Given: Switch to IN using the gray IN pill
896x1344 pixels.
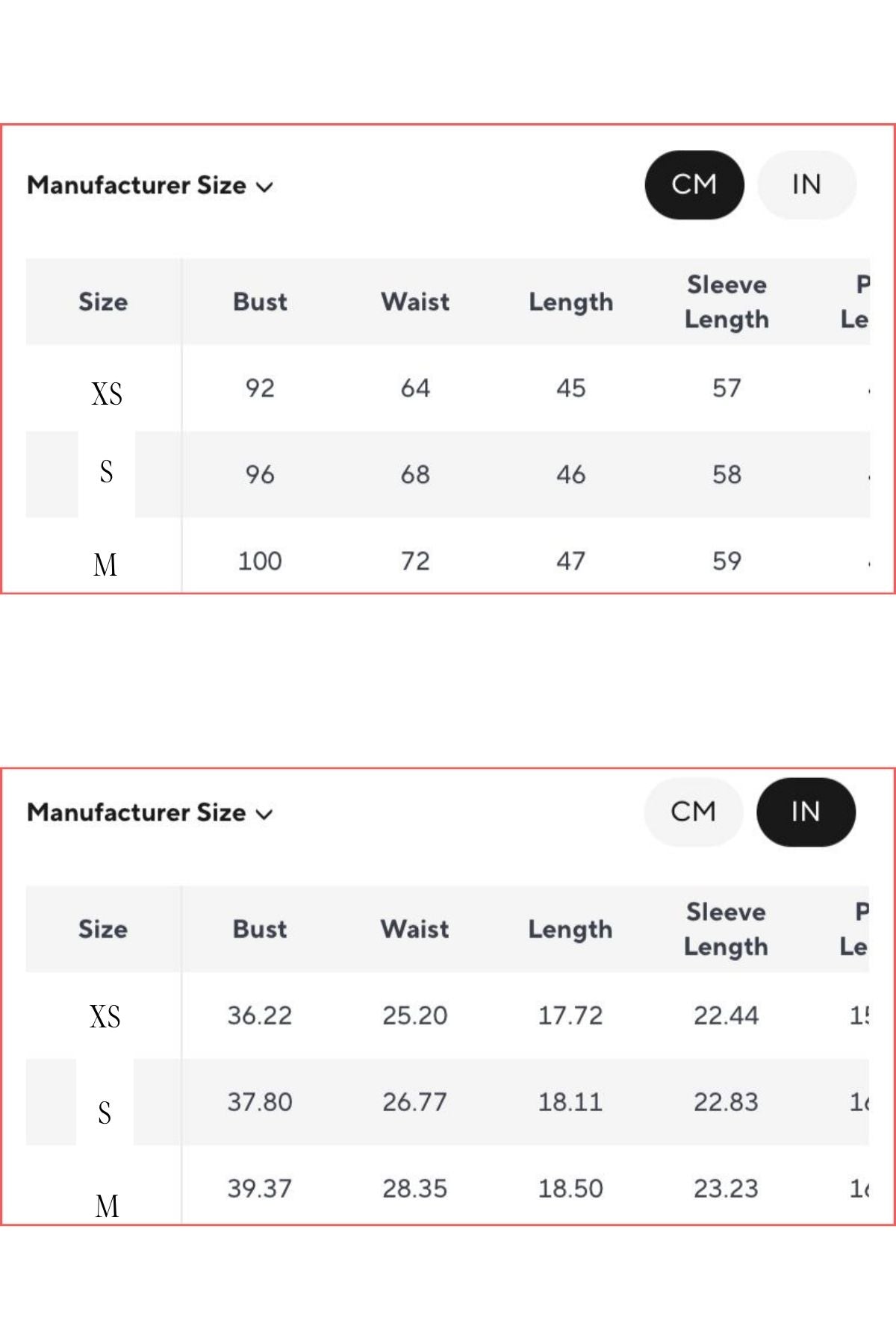Looking at the screenshot, I should (x=806, y=184).
